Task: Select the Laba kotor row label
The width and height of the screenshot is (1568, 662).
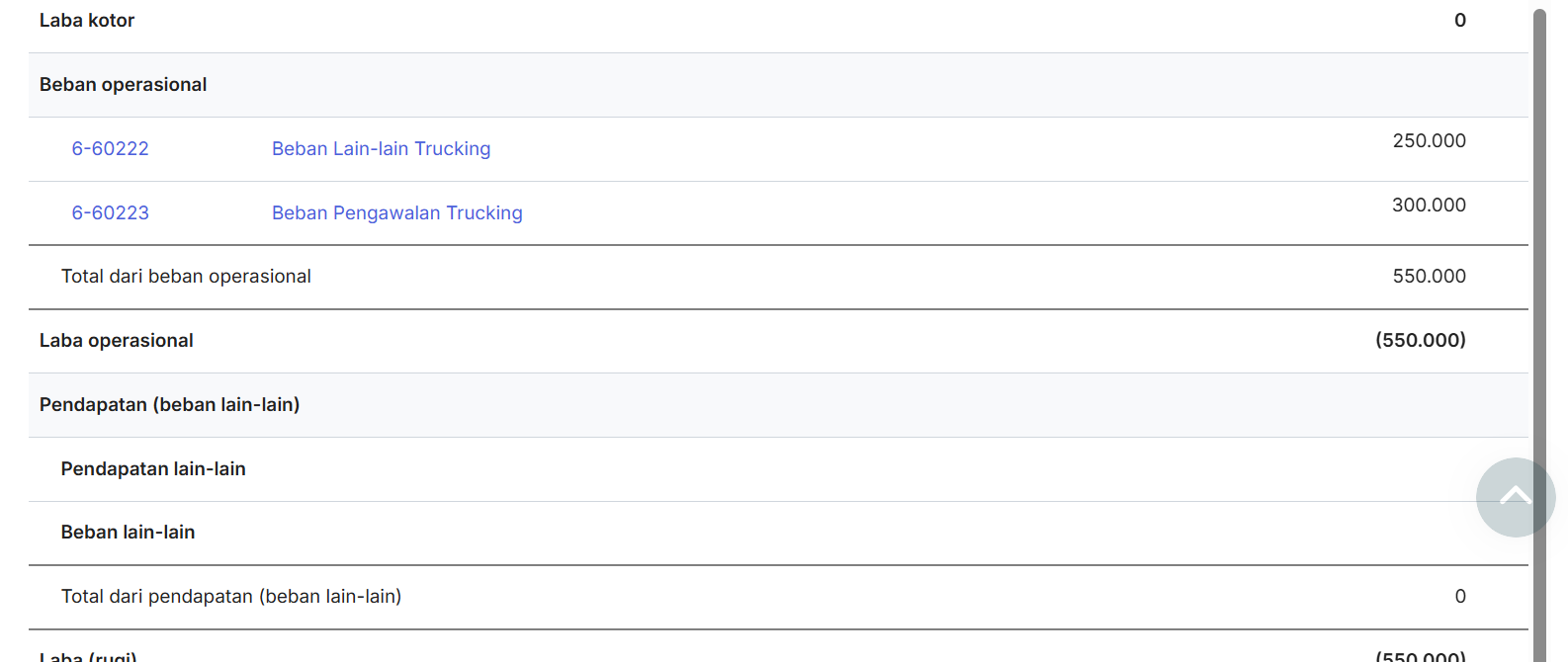Action: coord(87,21)
